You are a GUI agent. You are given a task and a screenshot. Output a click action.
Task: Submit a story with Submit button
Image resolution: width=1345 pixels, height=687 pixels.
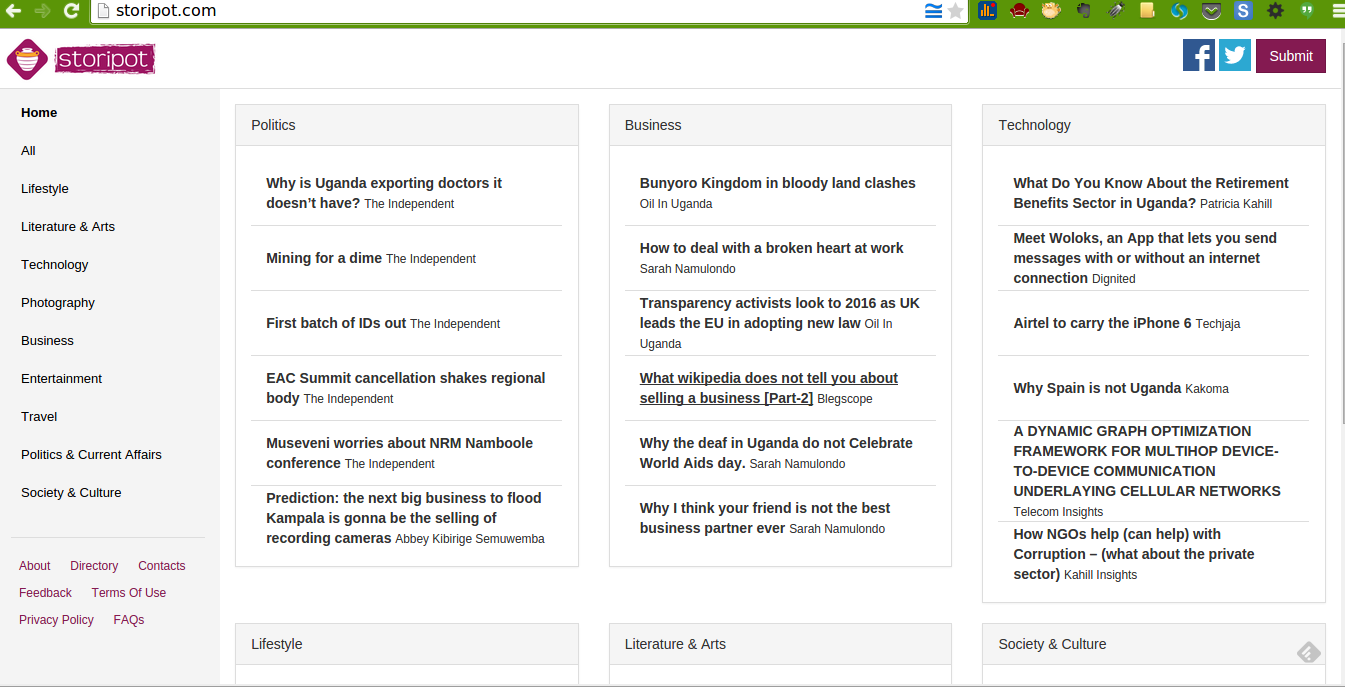click(x=1291, y=56)
